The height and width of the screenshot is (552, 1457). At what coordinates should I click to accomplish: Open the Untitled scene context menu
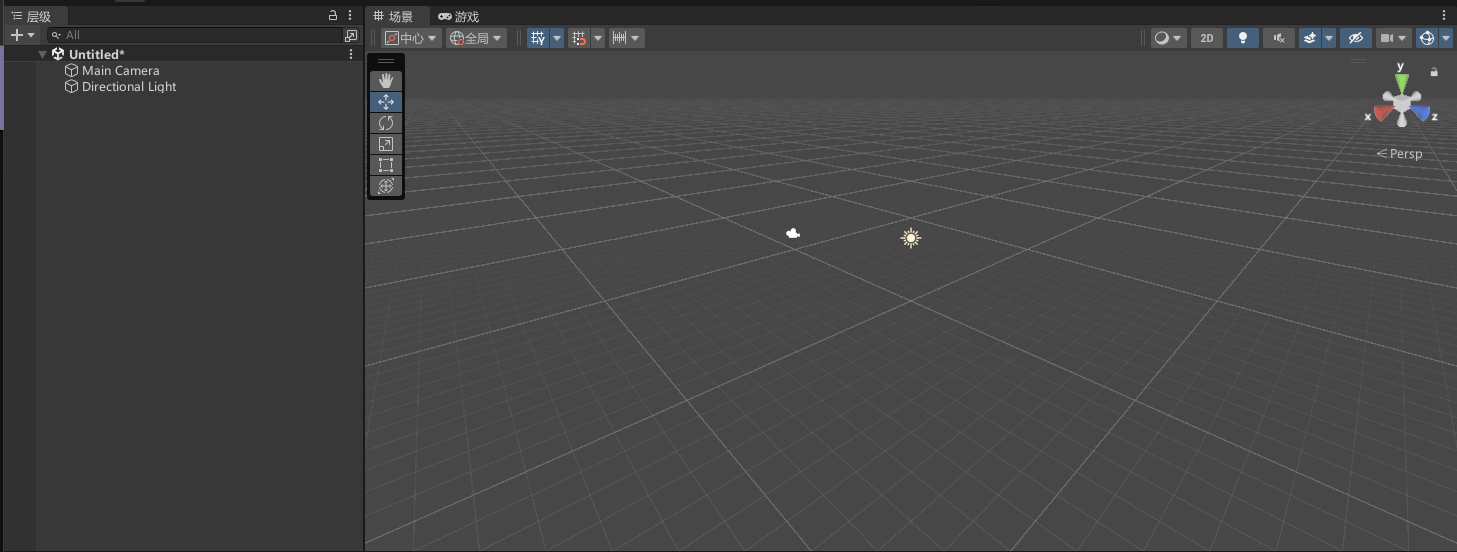351,54
